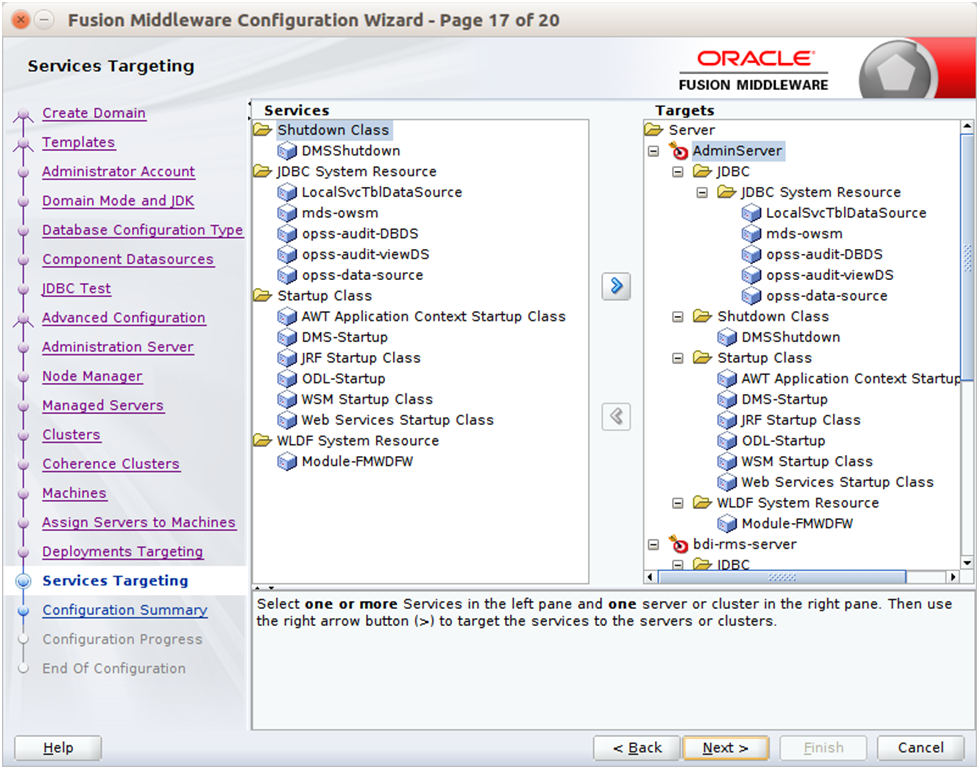The height and width of the screenshot is (769, 979).
Task: Collapse WLDF System Resource node in Targets
Action: 678,503
